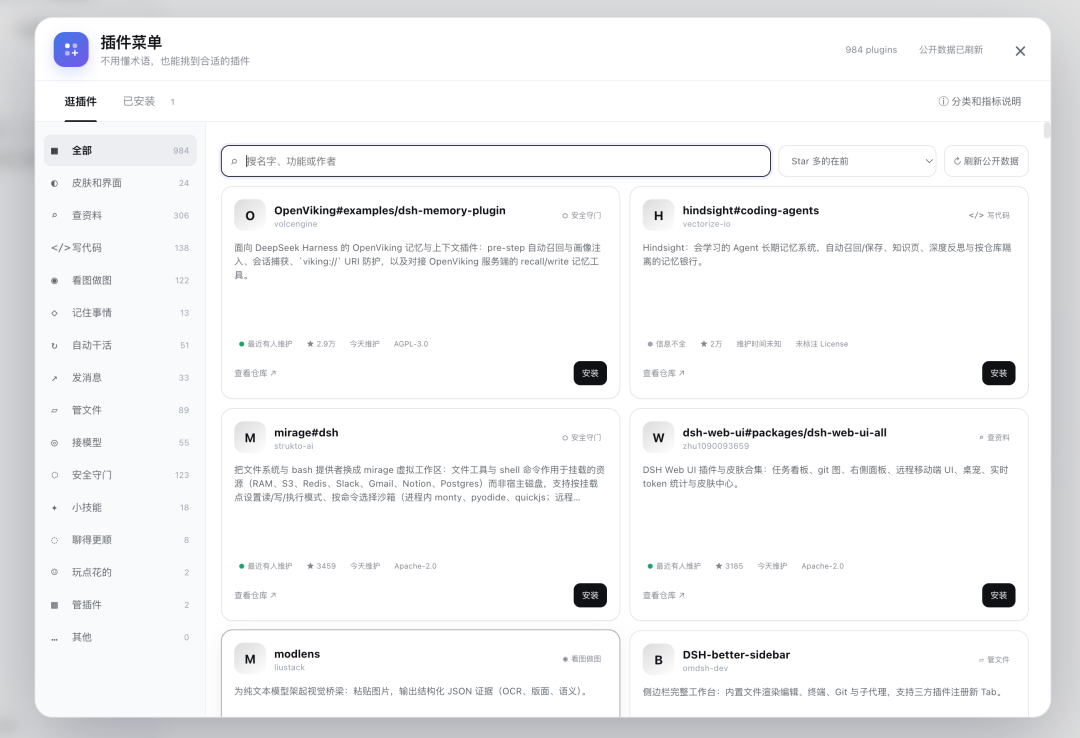The height and width of the screenshot is (738, 1080).
Task: Close the plugin menu dialog
Action: (1020, 51)
